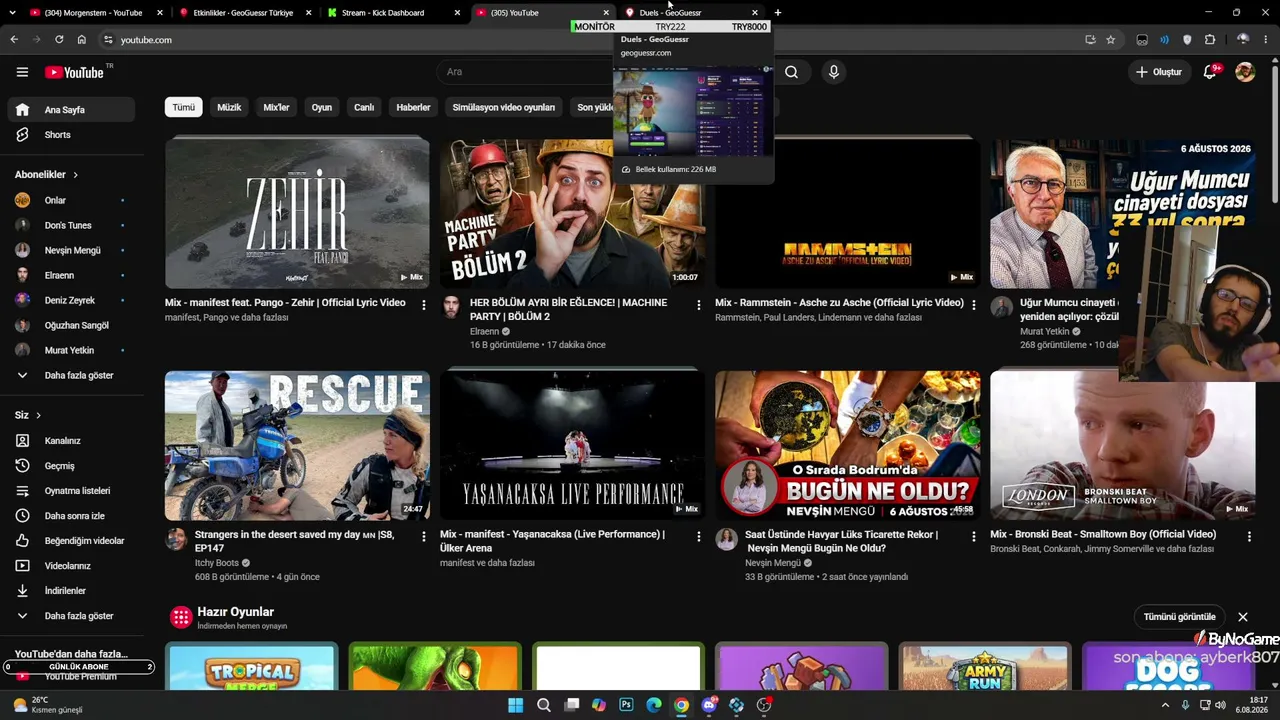The height and width of the screenshot is (720, 1280).
Task: Go to Ana Sayfa in the sidebar
Action: pyautogui.click(x=70, y=110)
